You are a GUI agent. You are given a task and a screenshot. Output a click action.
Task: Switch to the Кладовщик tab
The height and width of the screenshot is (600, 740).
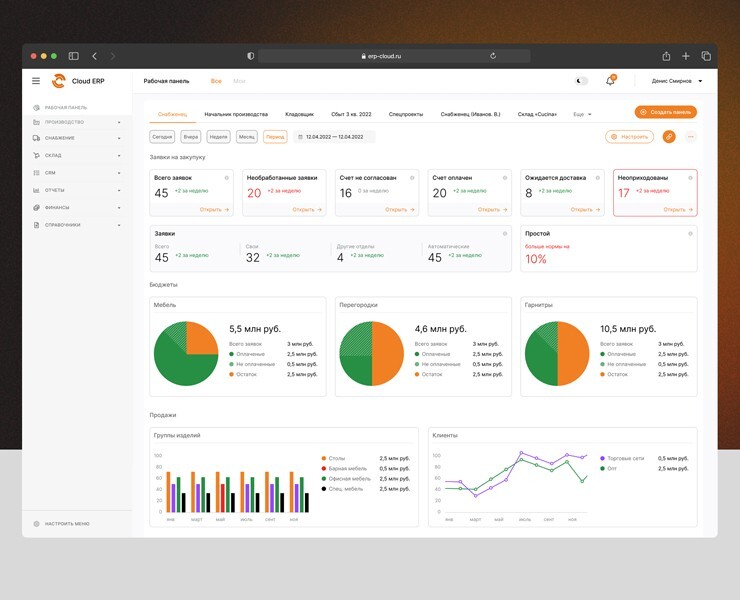[299, 114]
